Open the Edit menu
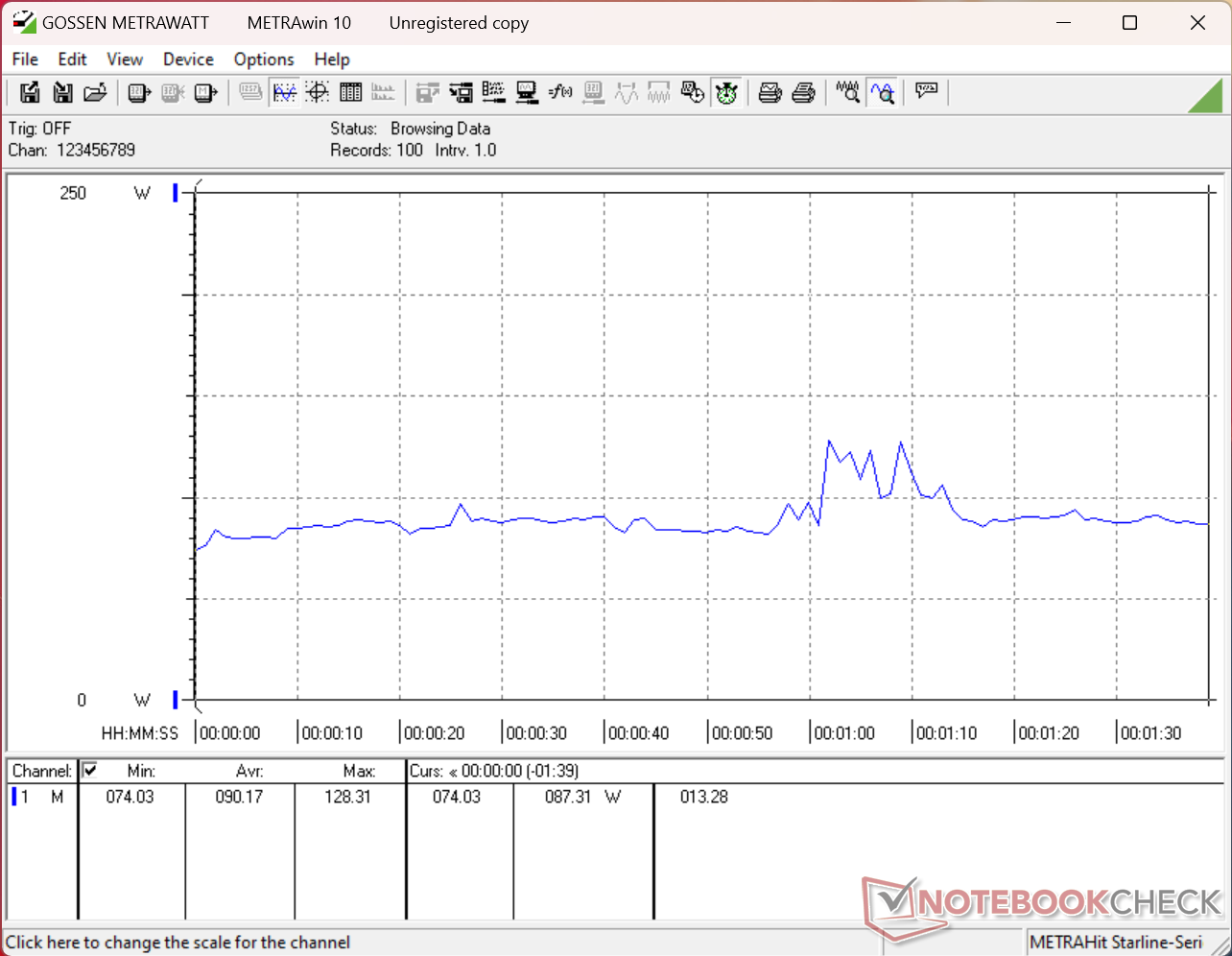The height and width of the screenshot is (956, 1232). 73,60
